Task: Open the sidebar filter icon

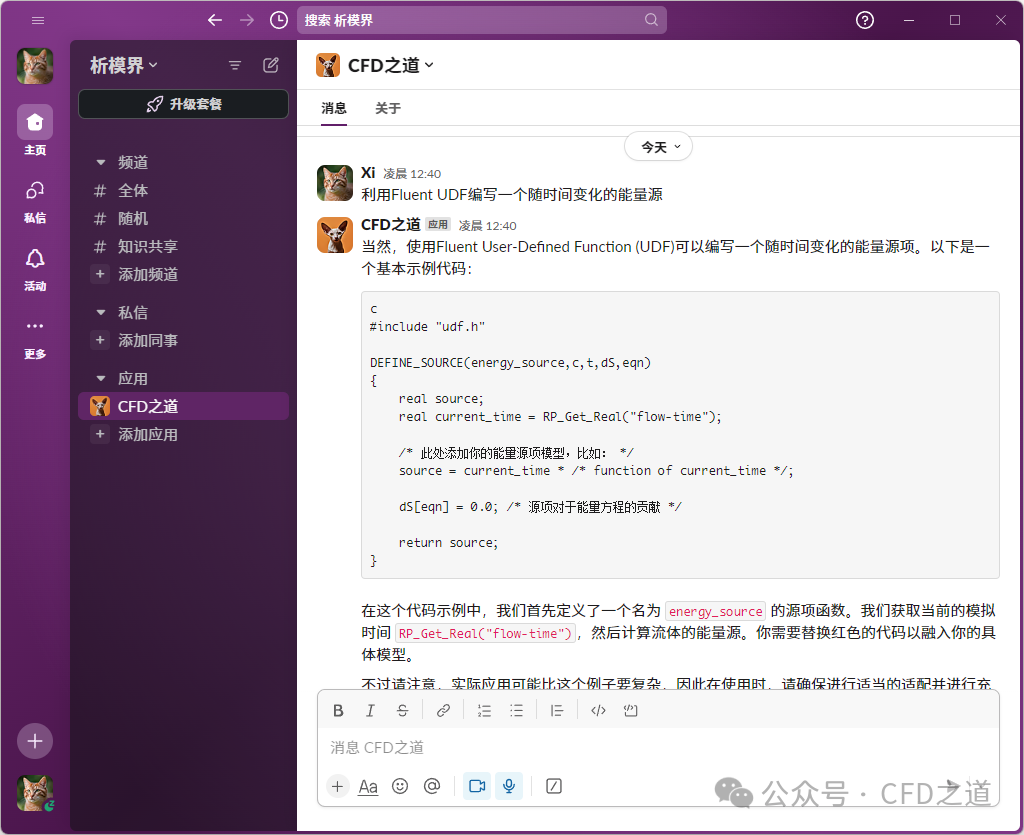Action: (x=235, y=65)
